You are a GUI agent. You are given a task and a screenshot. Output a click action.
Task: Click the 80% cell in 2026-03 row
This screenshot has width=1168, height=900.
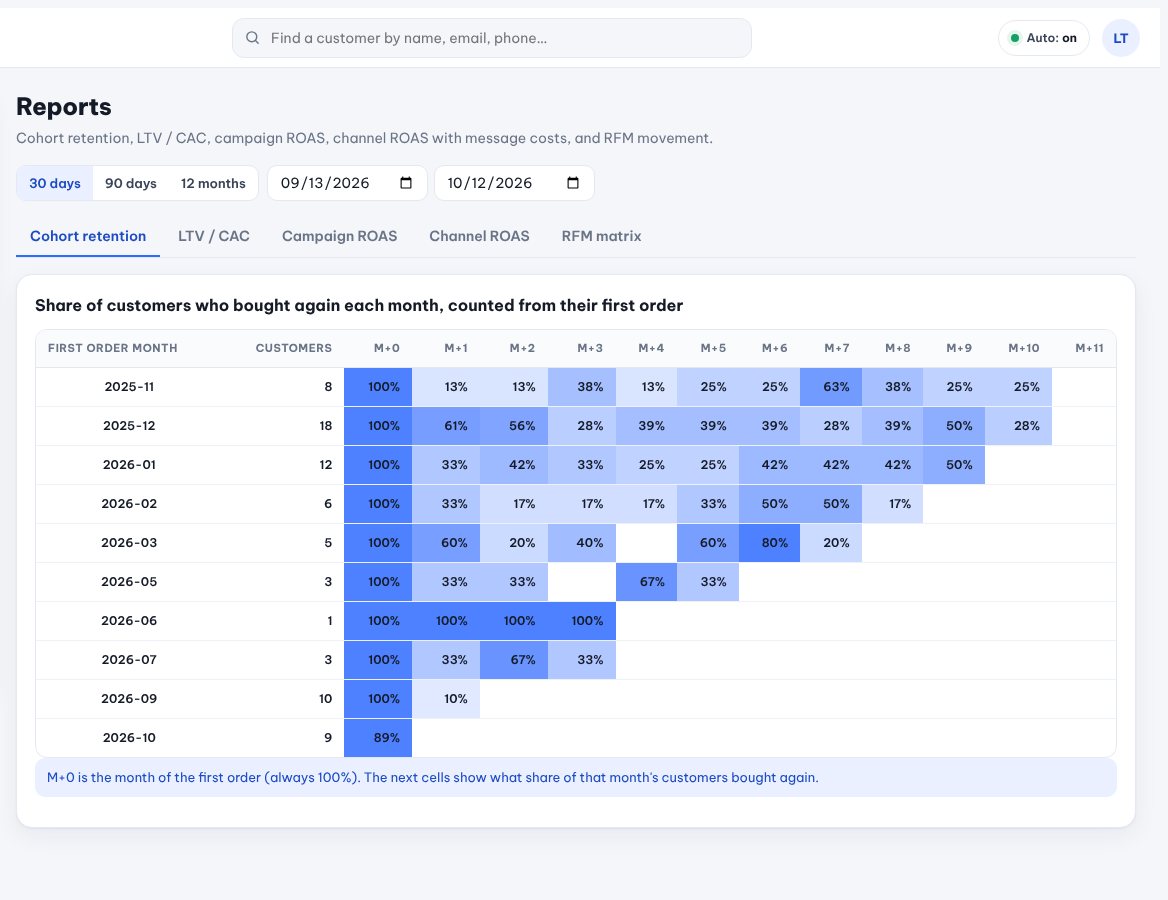769,542
